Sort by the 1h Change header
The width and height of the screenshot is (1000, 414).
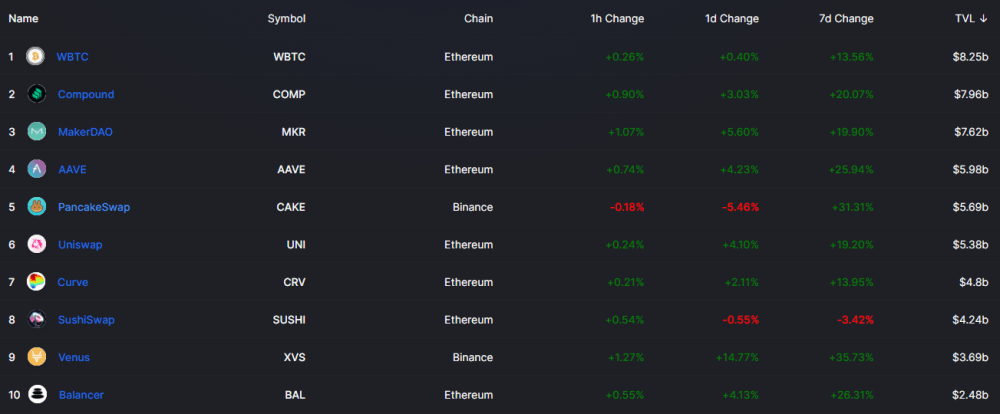[617, 18]
